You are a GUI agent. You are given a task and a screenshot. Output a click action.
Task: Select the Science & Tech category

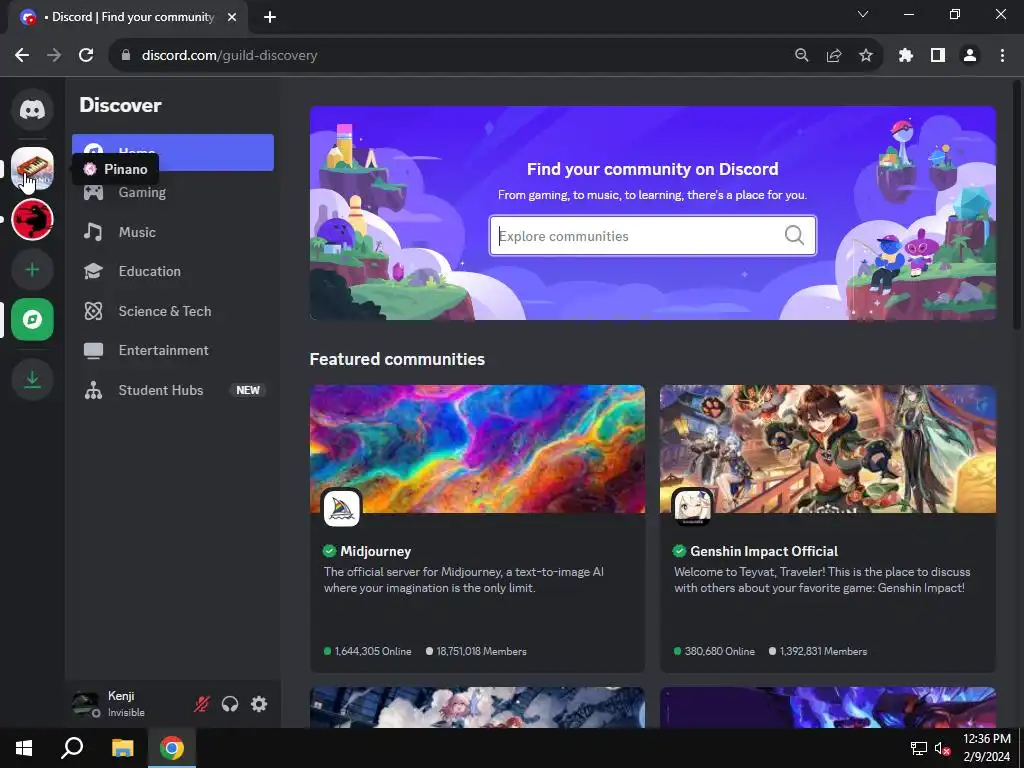click(172, 311)
